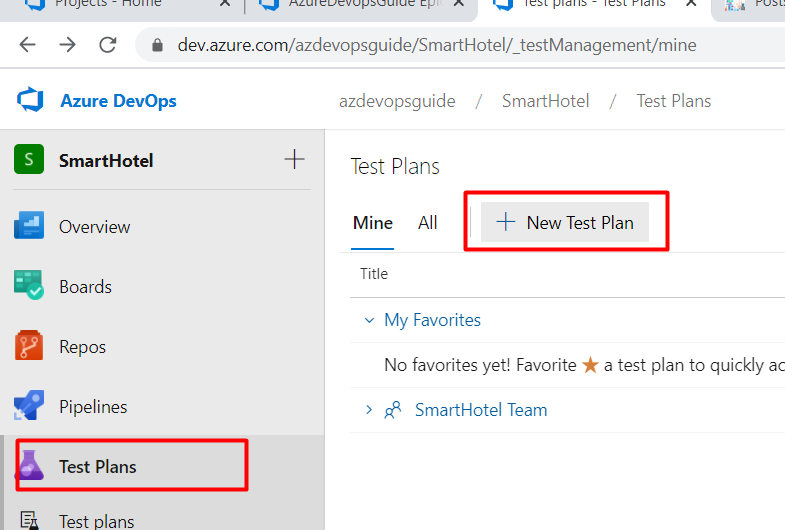The image size is (785, 530).
Task: Switch to the All tab
Action: coord(428,223)
